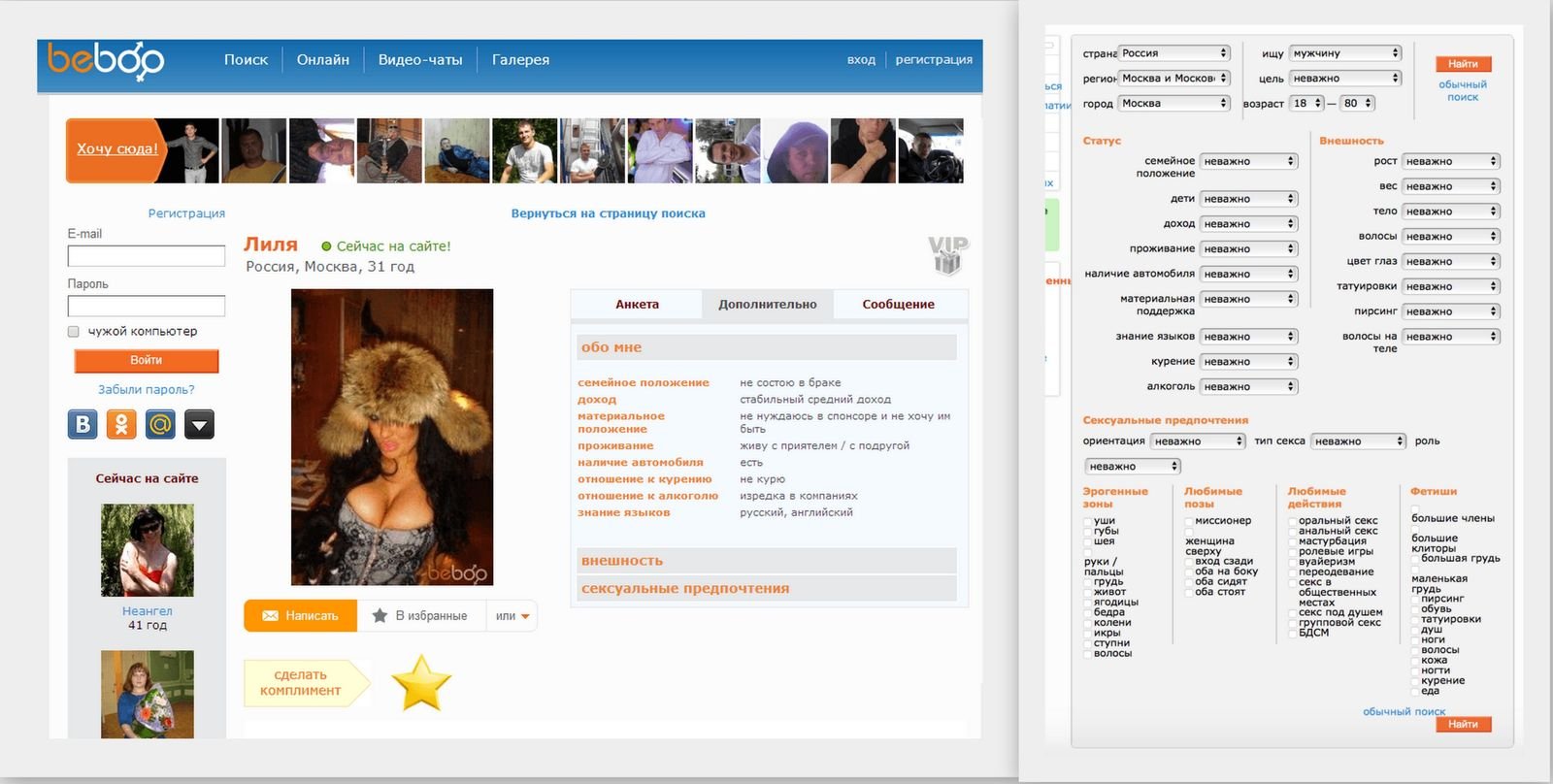1553x784 pixels.
Task: Expand the семейное положение dropdown
Action: tap(1248, 162)
